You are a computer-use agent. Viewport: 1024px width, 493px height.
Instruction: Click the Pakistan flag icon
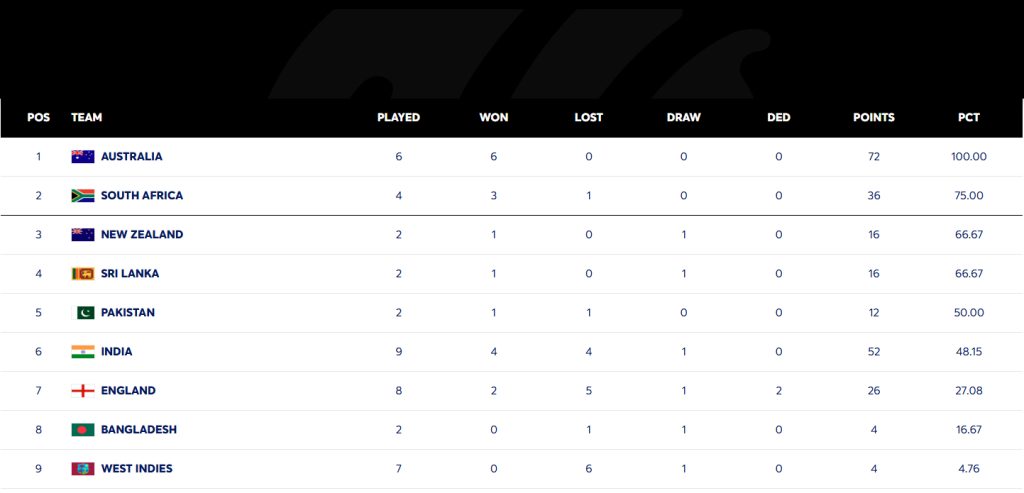coord(86,313)
